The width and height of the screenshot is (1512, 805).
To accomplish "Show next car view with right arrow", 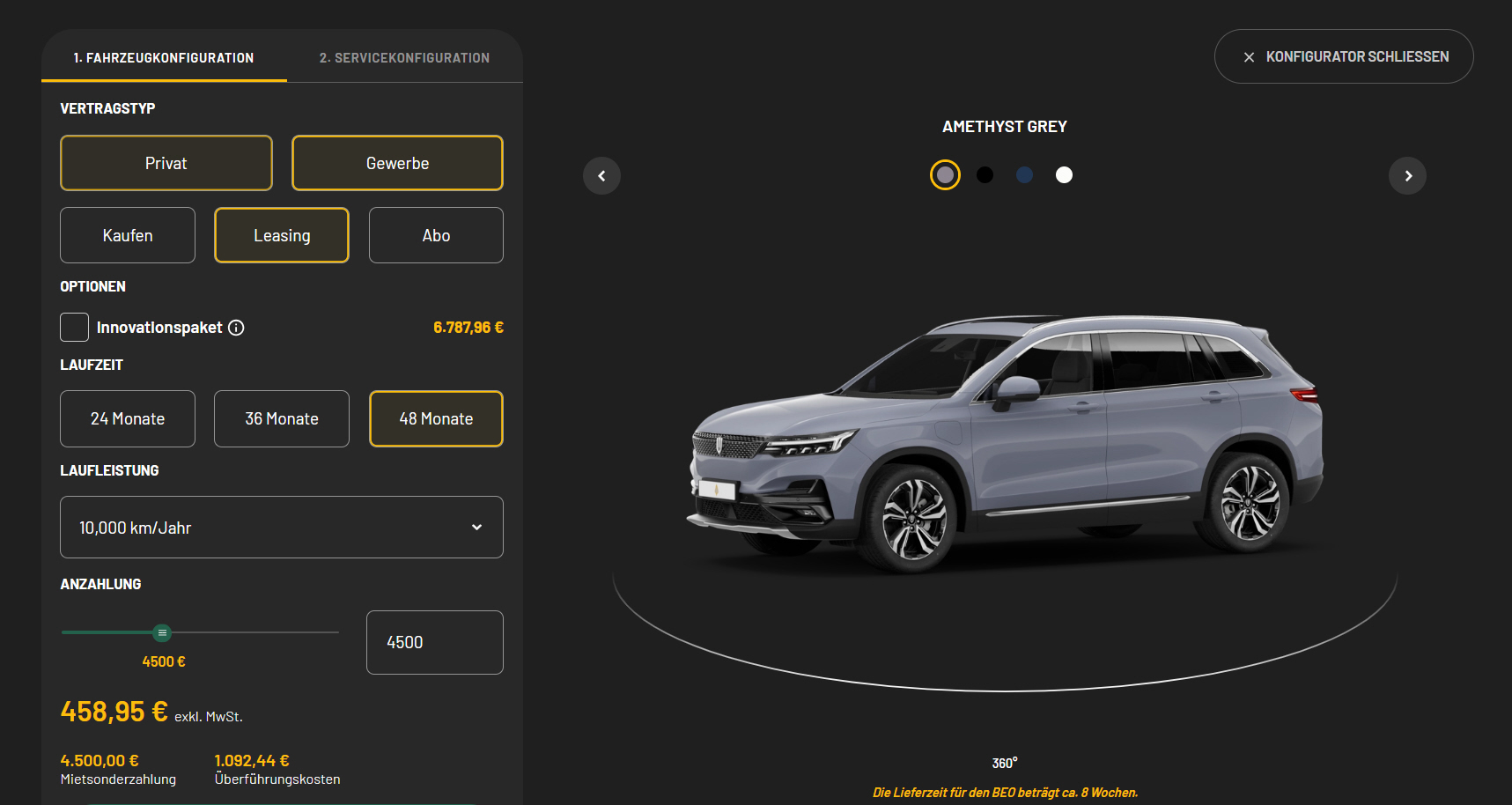I will [1407, 176].
